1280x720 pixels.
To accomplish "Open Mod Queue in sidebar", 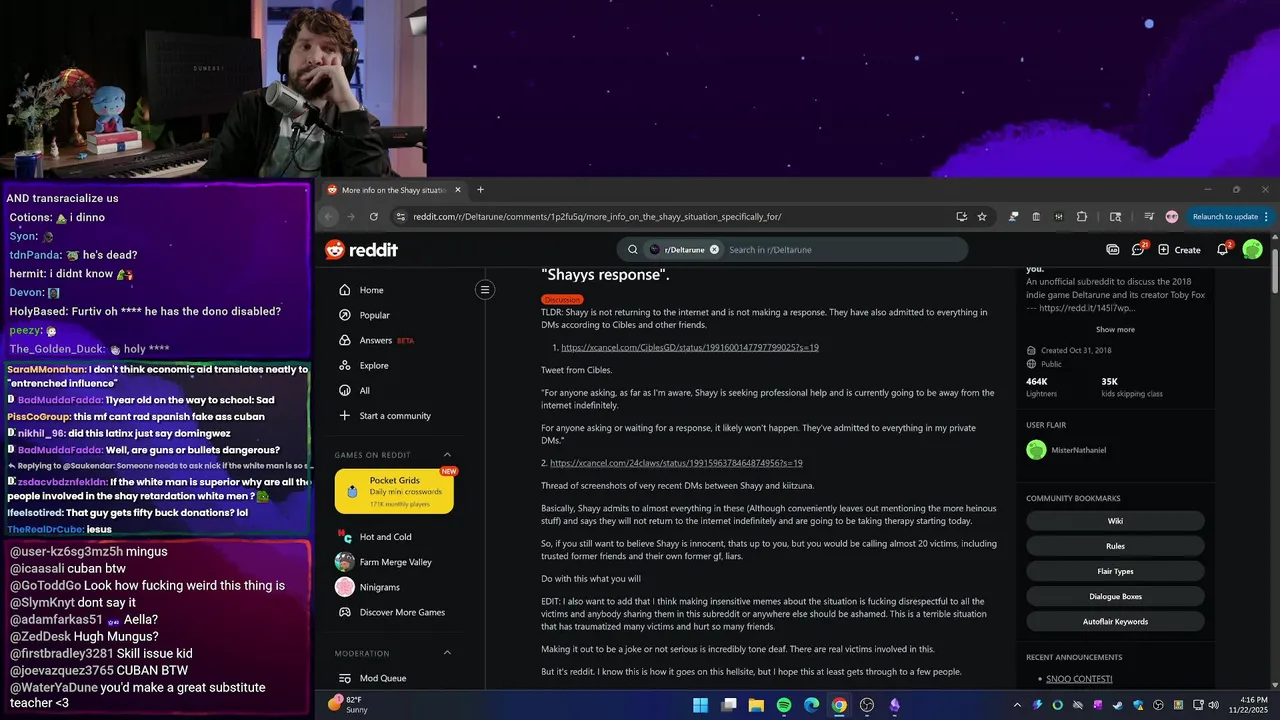I will click(382, 678).
